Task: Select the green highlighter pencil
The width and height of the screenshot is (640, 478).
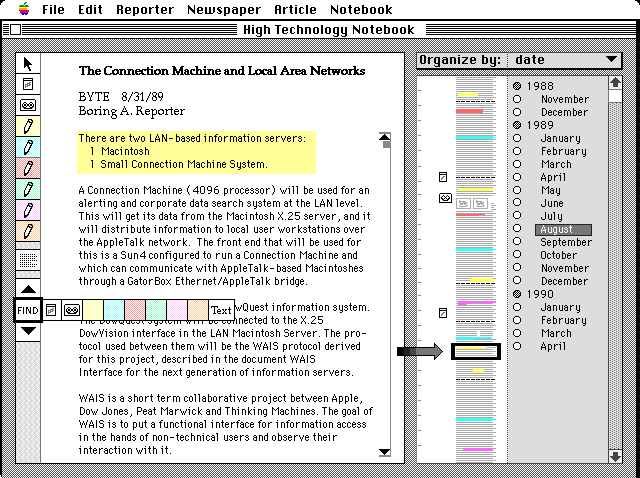Action: click(28, 189)
